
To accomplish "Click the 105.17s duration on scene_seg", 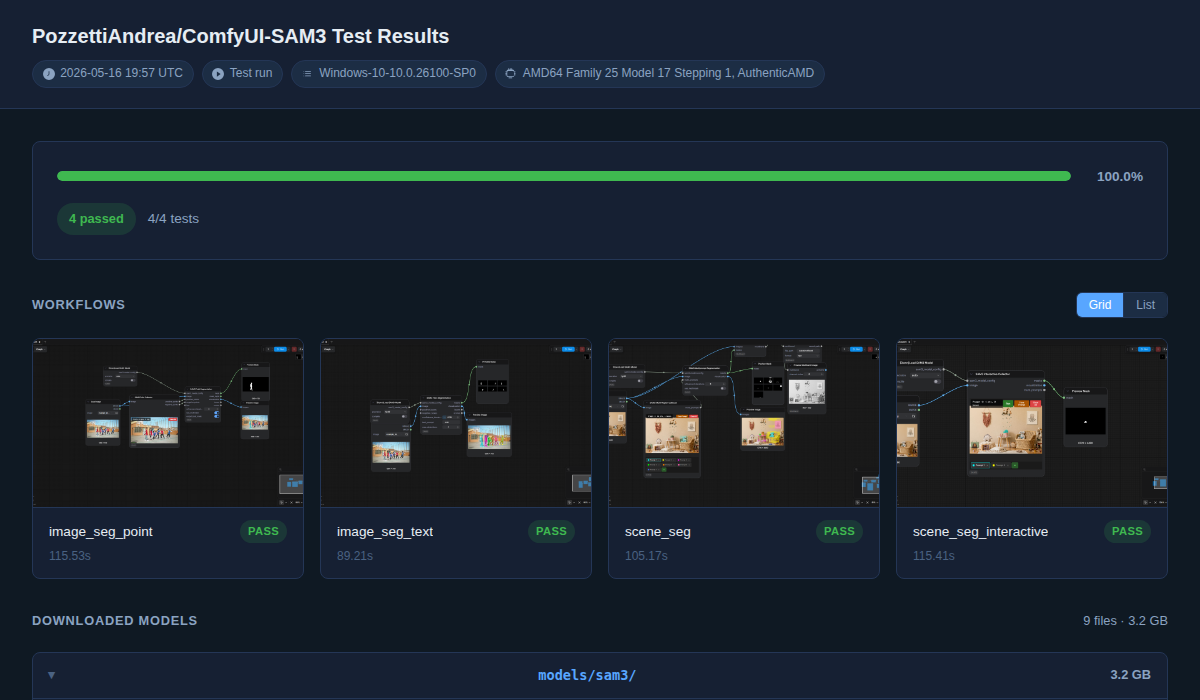I will click(646, 555).
